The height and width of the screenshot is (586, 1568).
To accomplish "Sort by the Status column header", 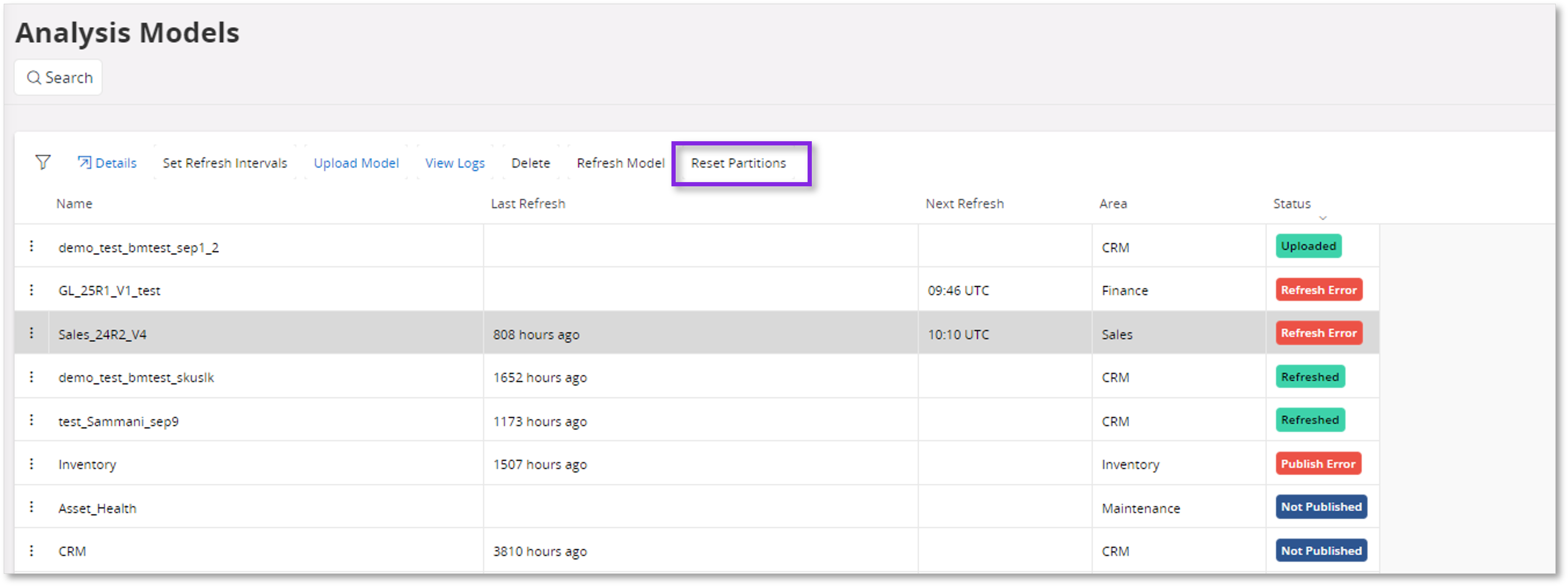I will (1291, 204).
